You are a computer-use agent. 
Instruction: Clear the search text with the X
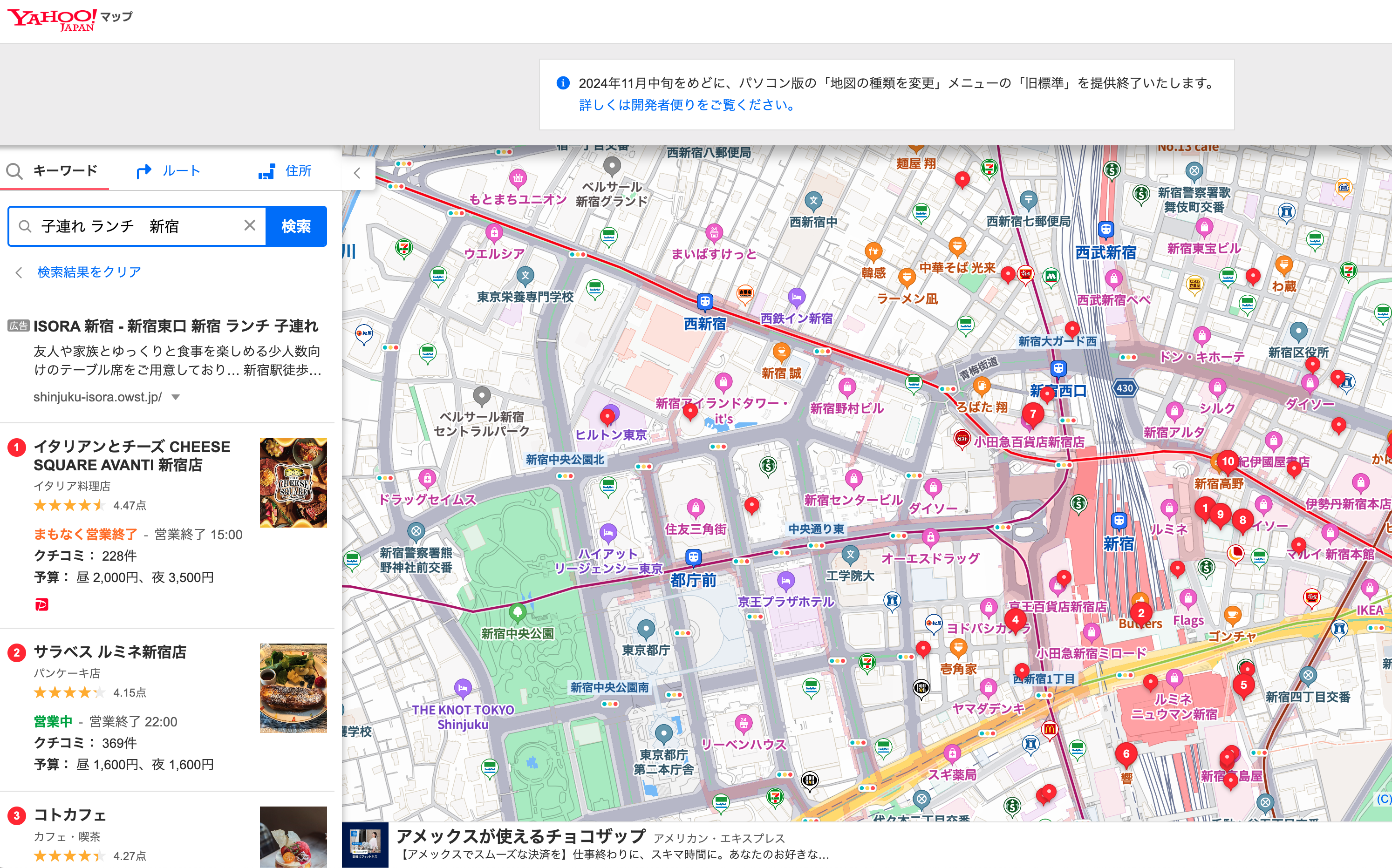tap(250, 225)
